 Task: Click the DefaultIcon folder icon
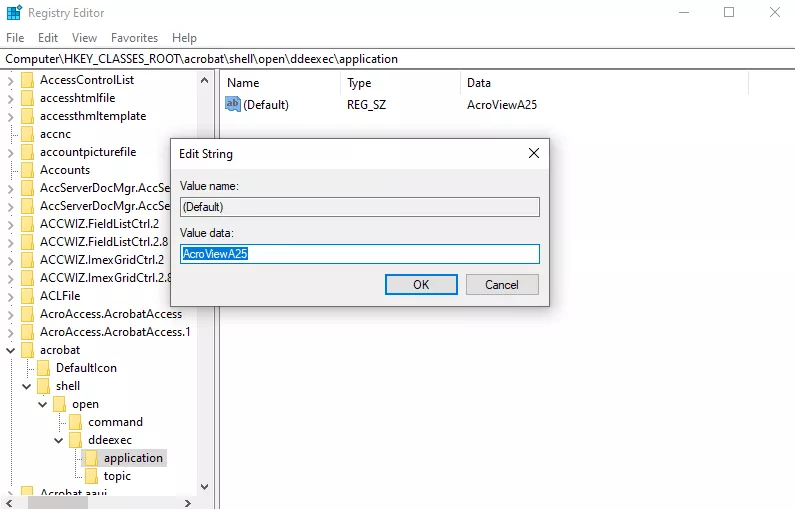(x=44, y=368)
